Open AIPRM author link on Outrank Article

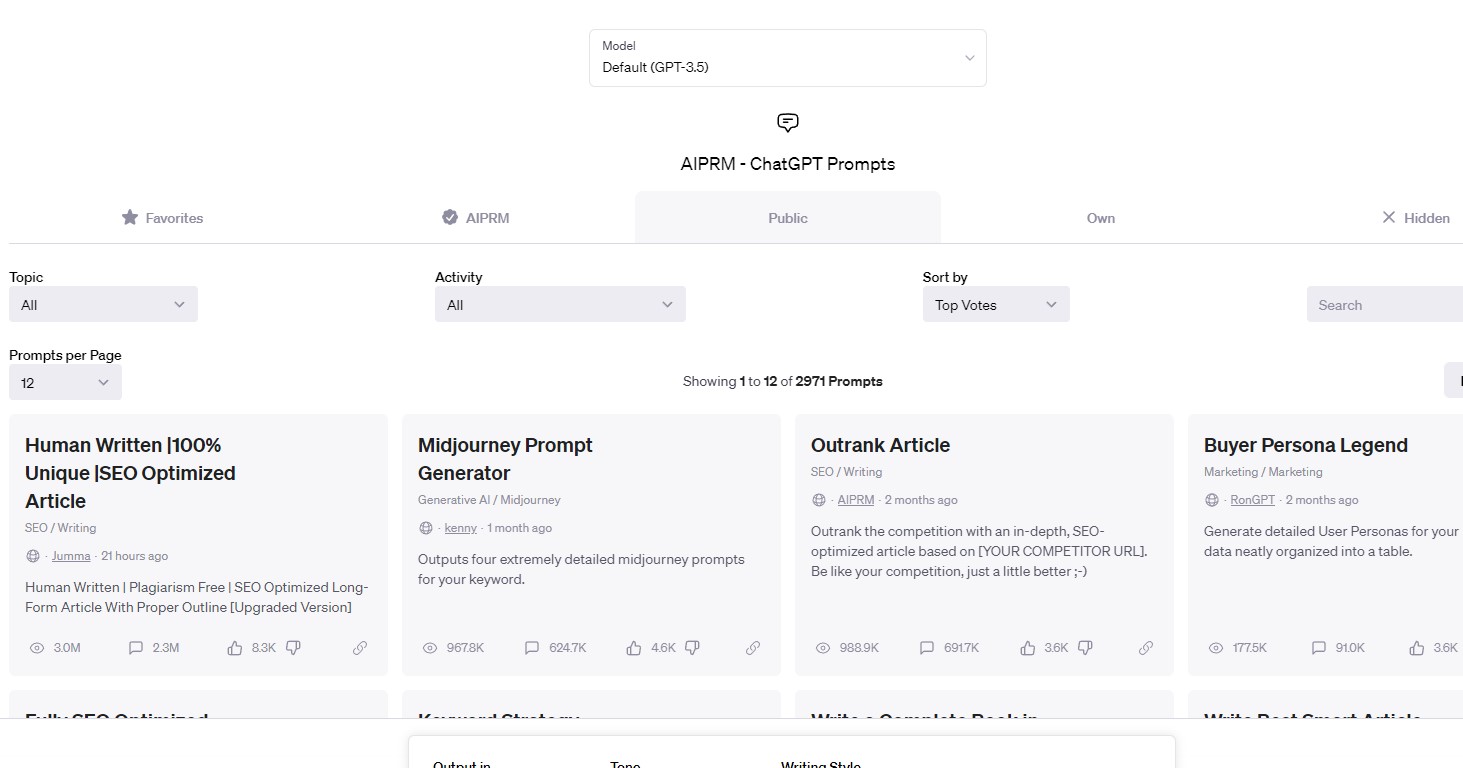click(856, 500)
